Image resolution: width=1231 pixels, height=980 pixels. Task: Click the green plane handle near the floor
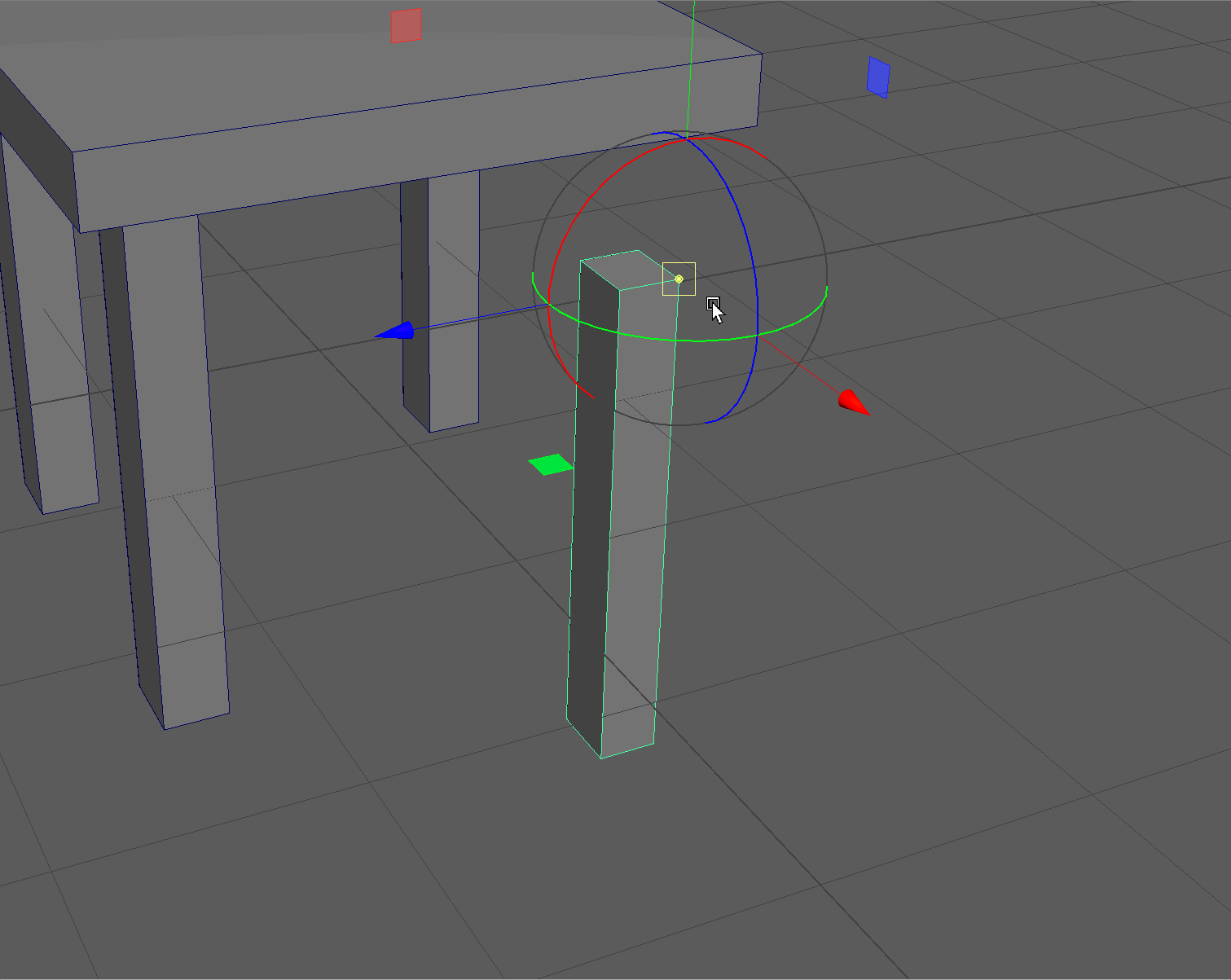click(552, 464)
